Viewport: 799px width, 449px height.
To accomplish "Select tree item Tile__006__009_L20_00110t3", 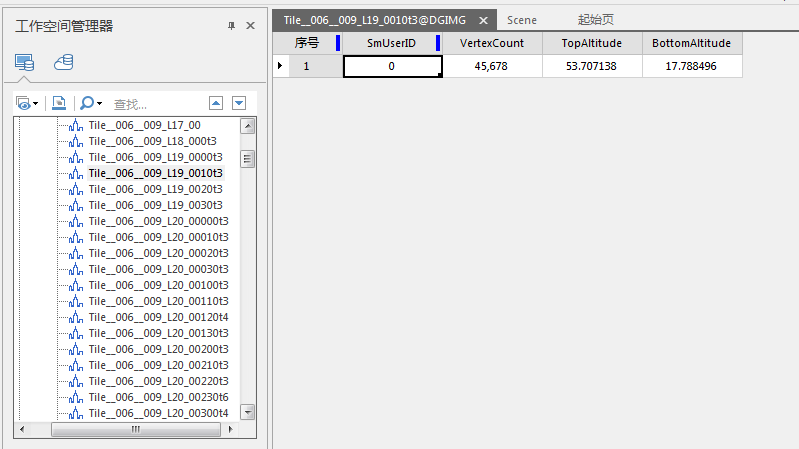I will [158, 301].
